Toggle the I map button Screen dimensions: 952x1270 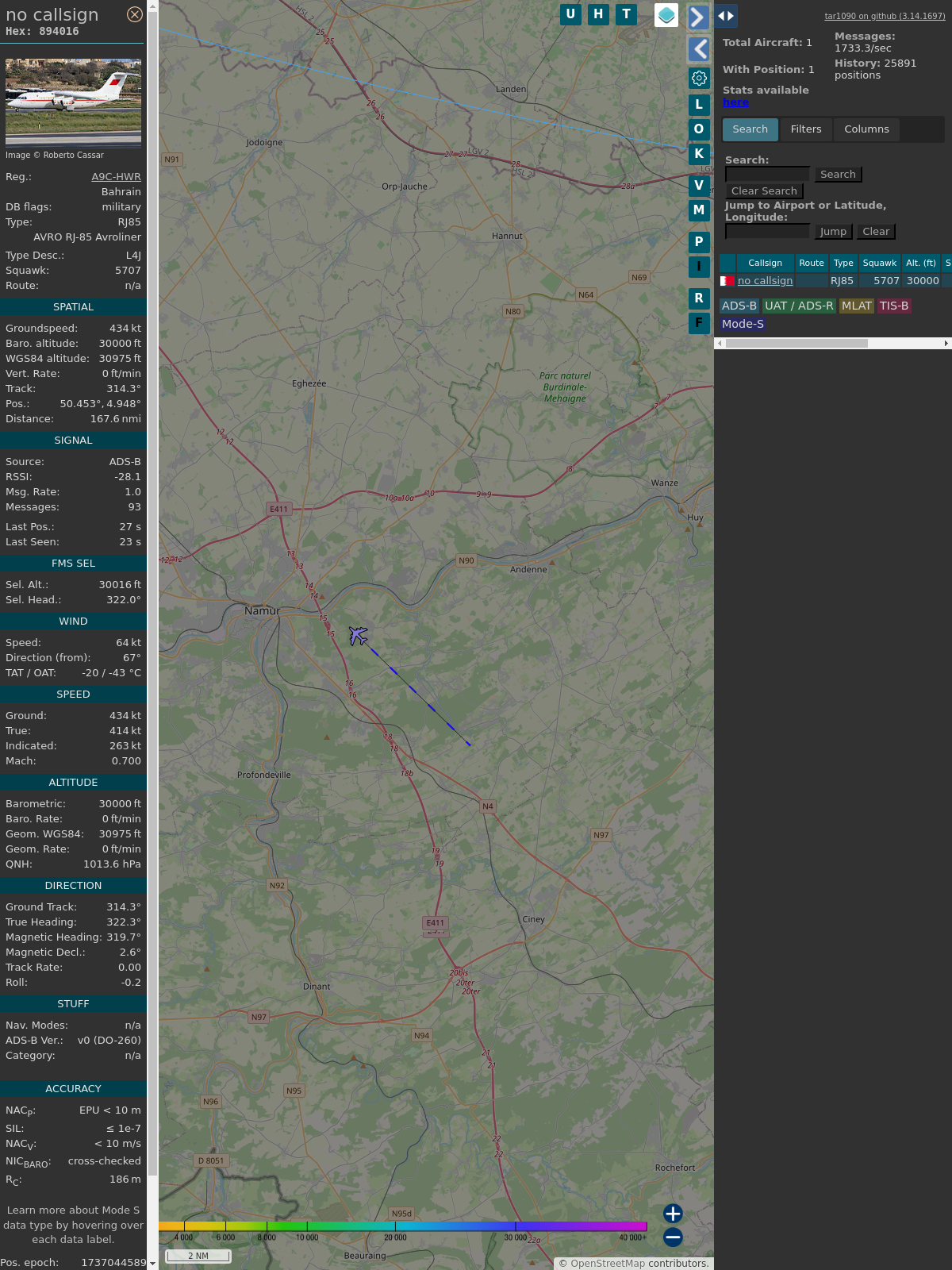click(699, 266)
